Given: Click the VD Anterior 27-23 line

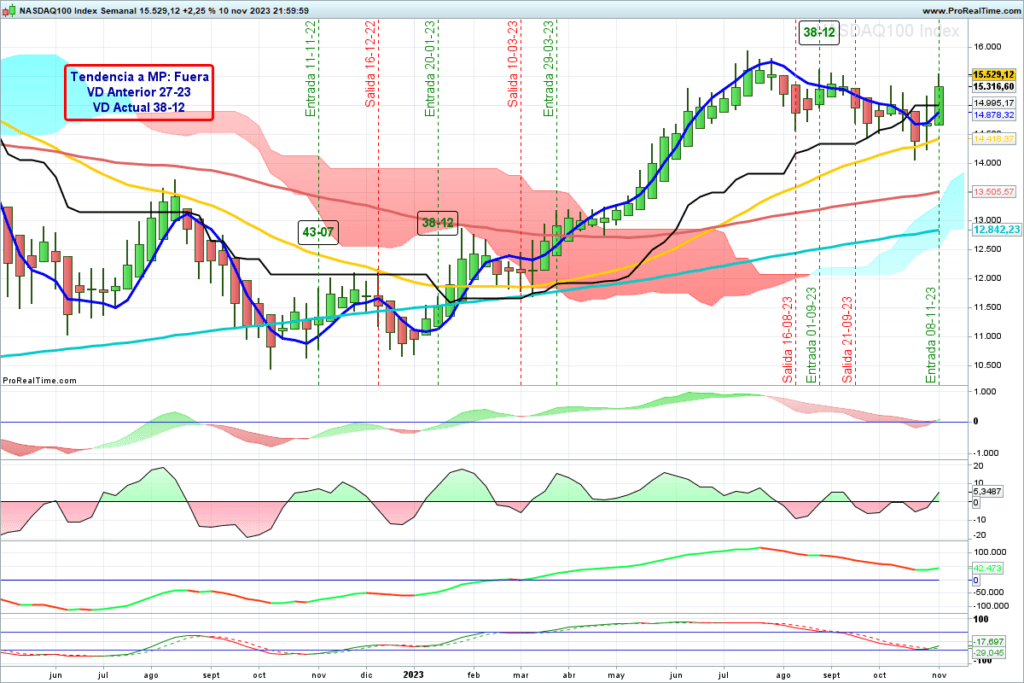Looking at the screenshot, I should (138, 92).
